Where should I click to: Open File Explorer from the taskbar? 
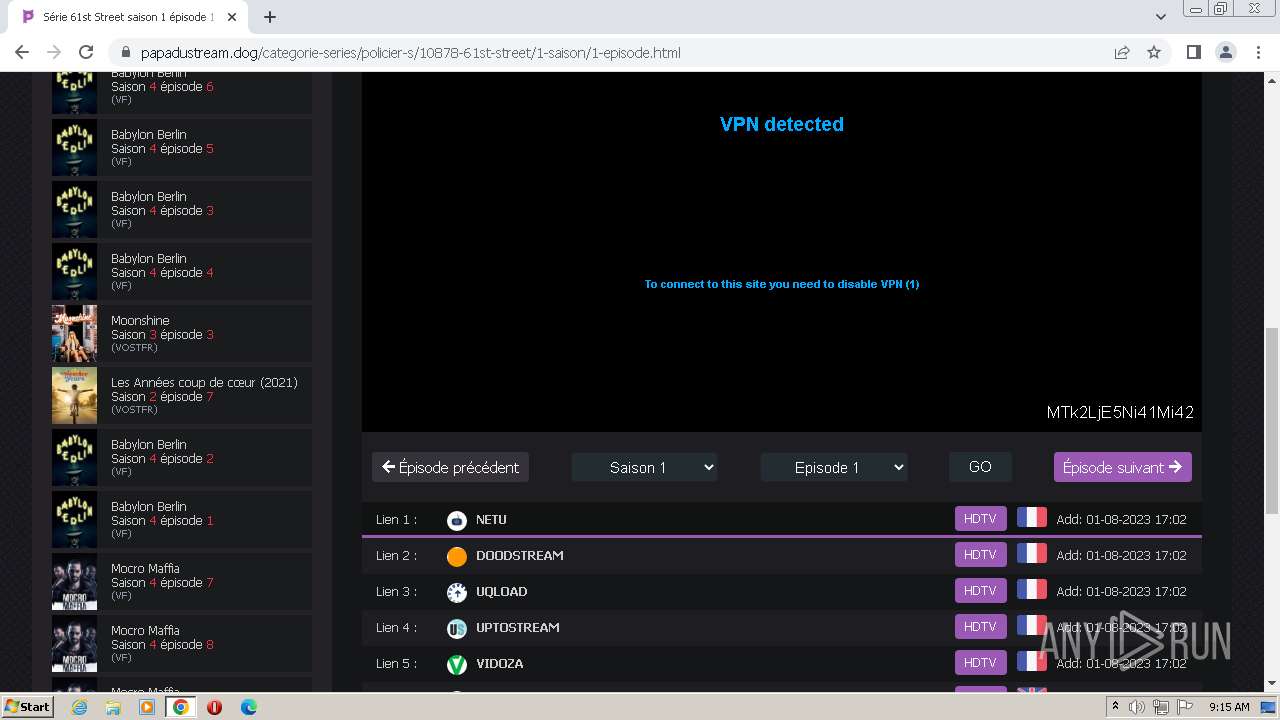(x=113, y=707)
